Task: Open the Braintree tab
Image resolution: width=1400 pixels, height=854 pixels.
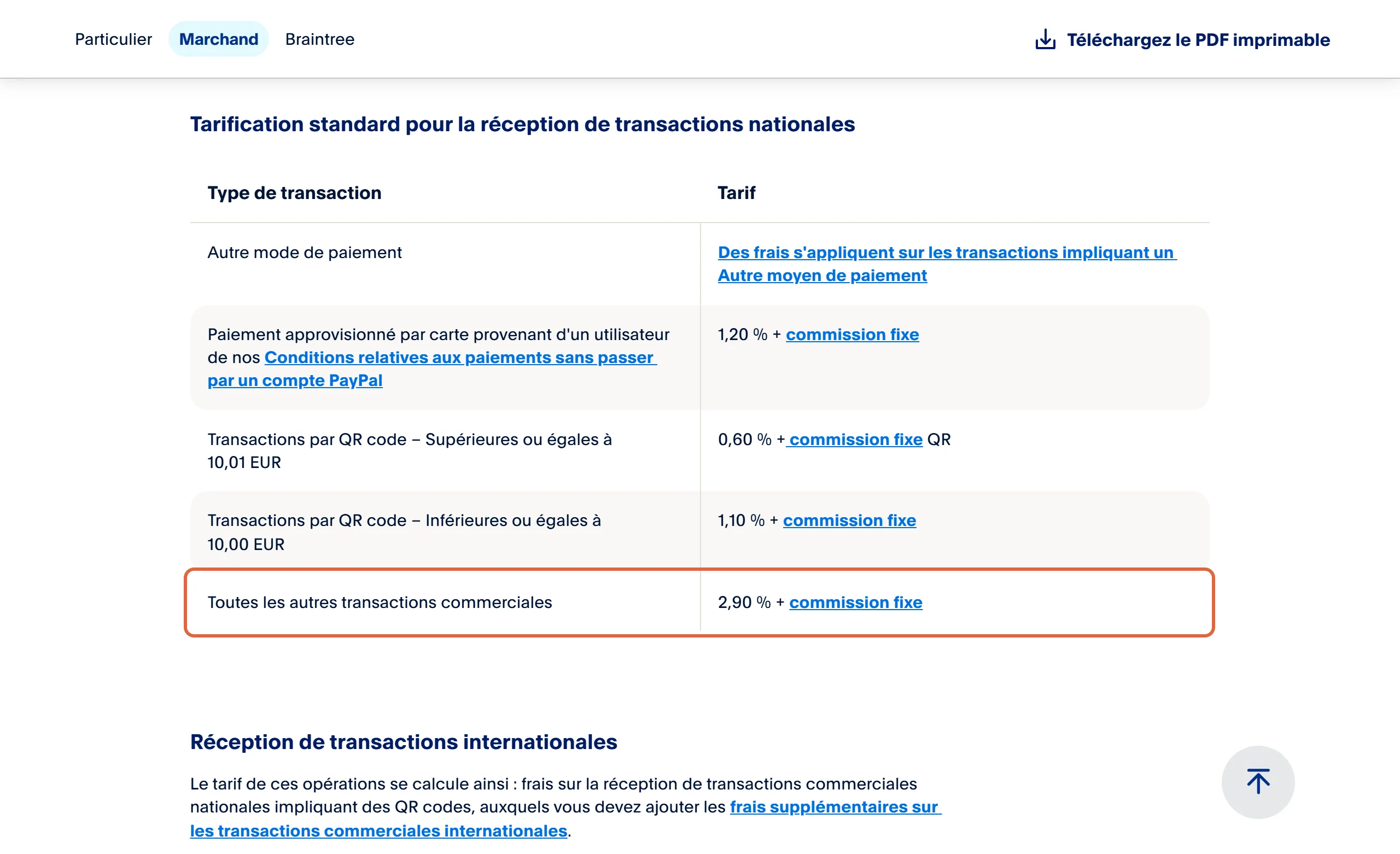Action: 320,39
